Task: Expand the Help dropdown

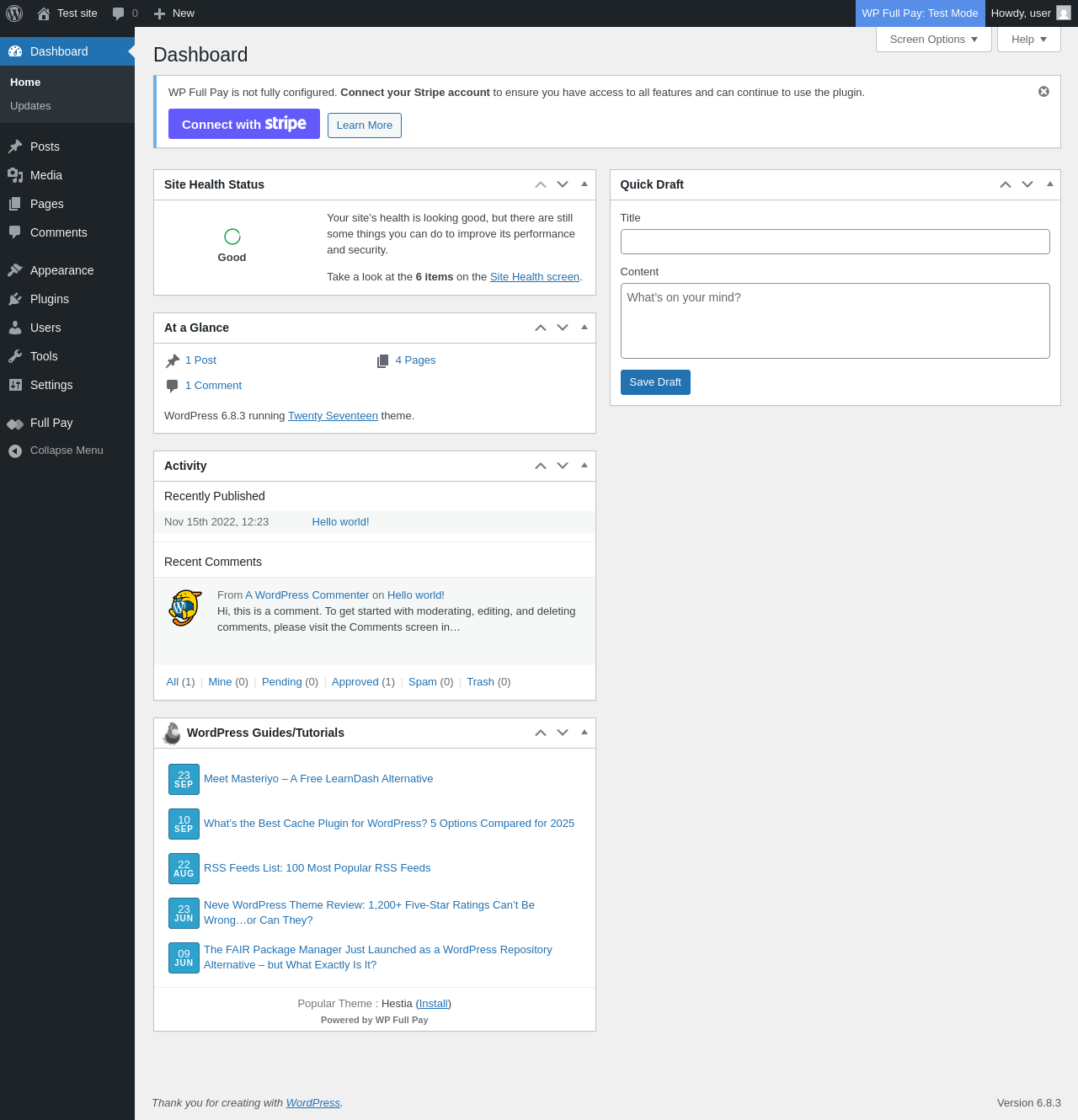Action: 1029,40
